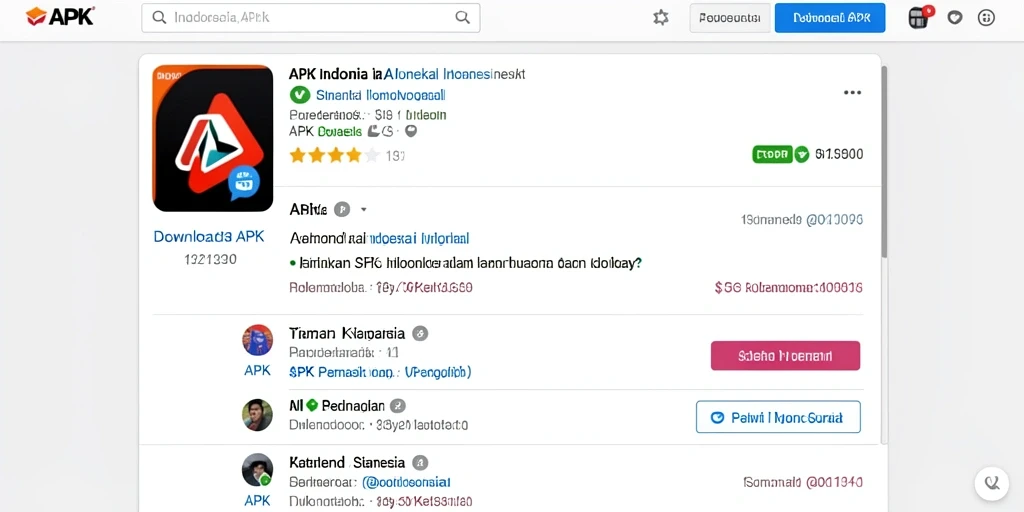Open the blue '$PK Pemask' link

(380, 372)
